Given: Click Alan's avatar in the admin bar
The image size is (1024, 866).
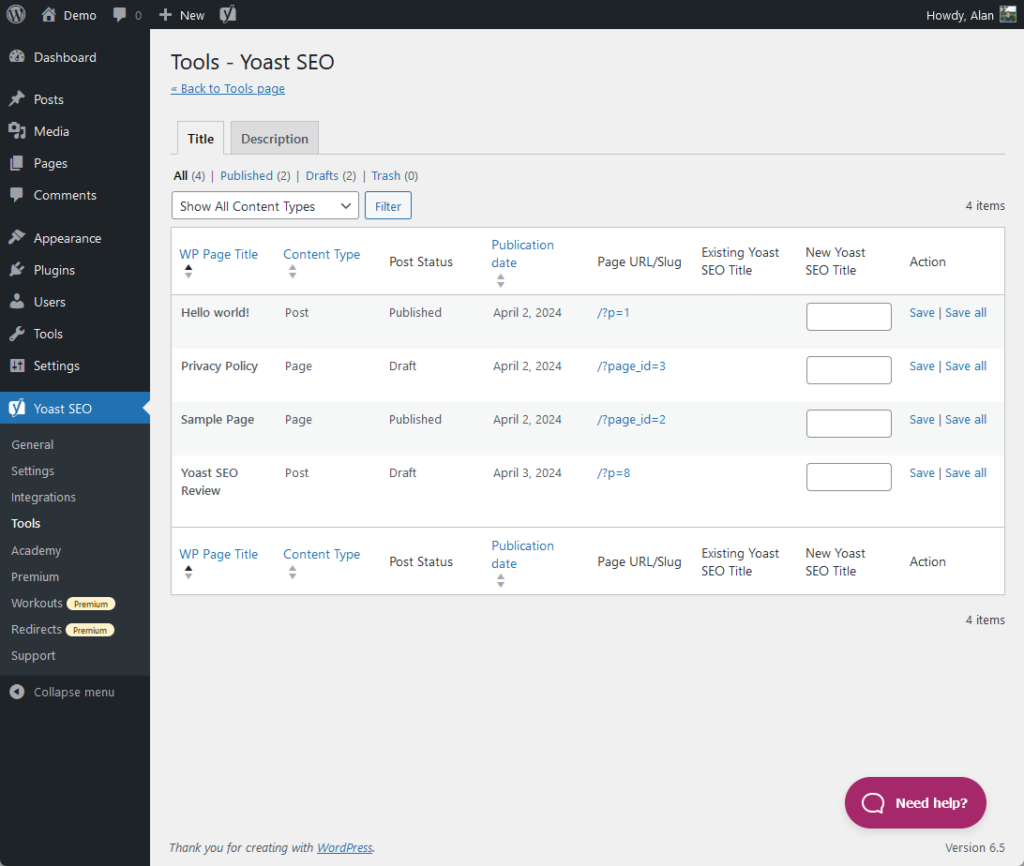Looking at the screenshot, I should click(1008, 14).
